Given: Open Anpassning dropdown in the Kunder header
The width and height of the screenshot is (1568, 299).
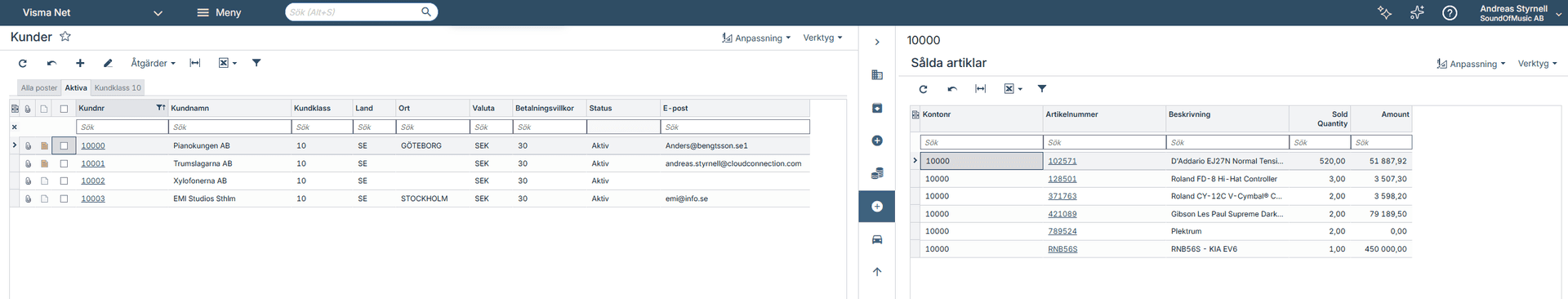Looking at the screenshot, I should click(756, 38).
